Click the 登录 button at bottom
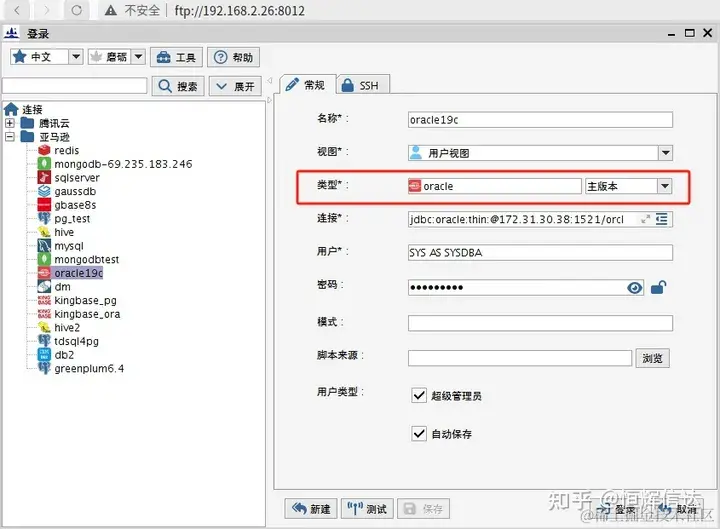This screenshot has height=529, width=720. click(618, 509)
